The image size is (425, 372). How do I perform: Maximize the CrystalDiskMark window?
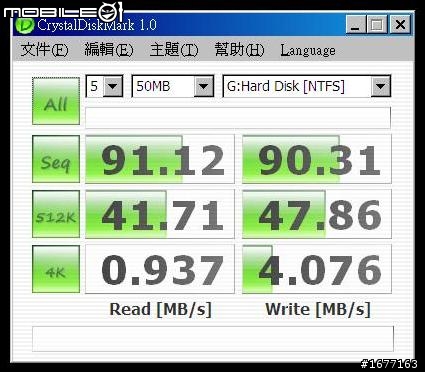point(377,25)
